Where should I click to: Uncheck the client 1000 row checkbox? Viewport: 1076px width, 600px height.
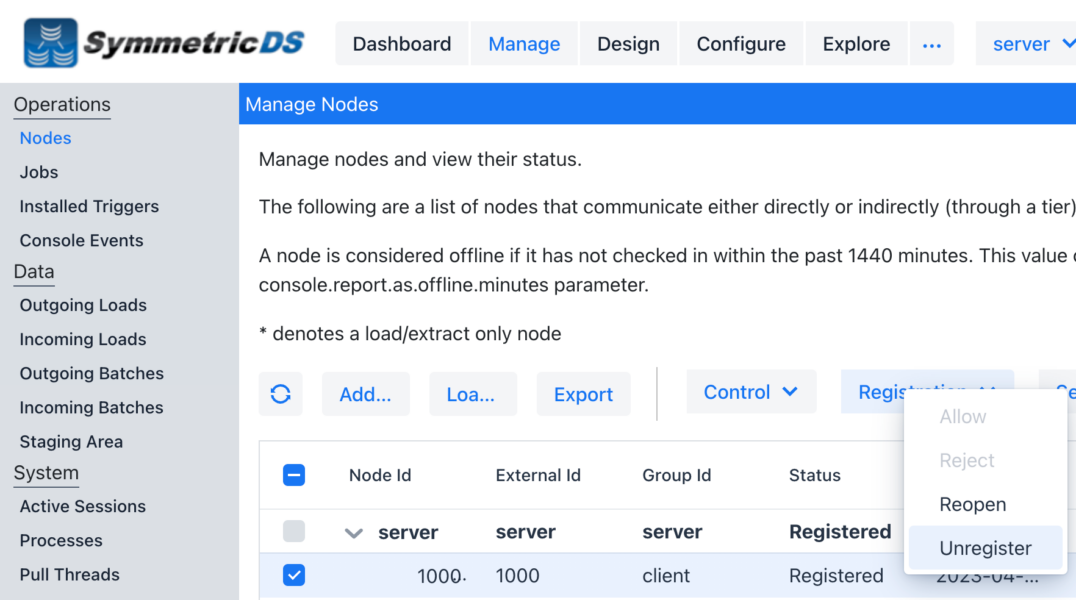(294, 576)
